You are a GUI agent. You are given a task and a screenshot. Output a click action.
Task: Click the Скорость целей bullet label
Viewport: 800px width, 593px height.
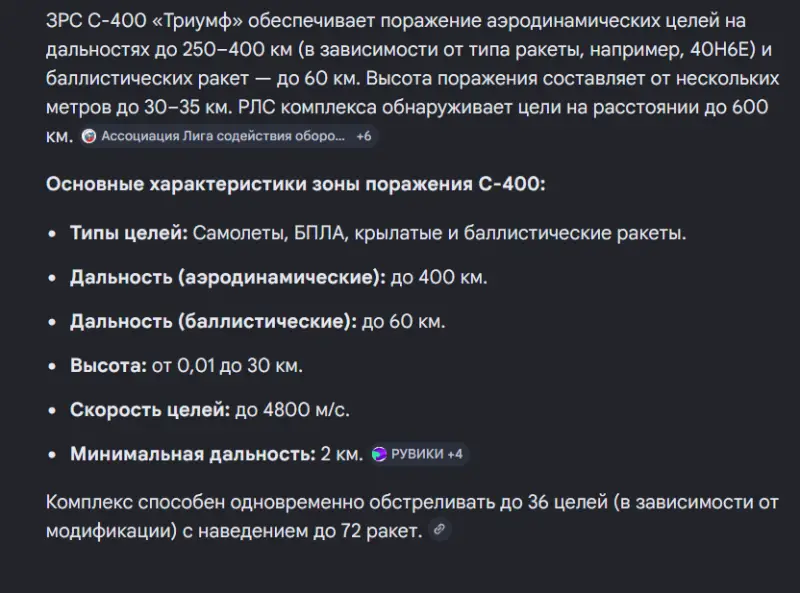pos(149,409)
